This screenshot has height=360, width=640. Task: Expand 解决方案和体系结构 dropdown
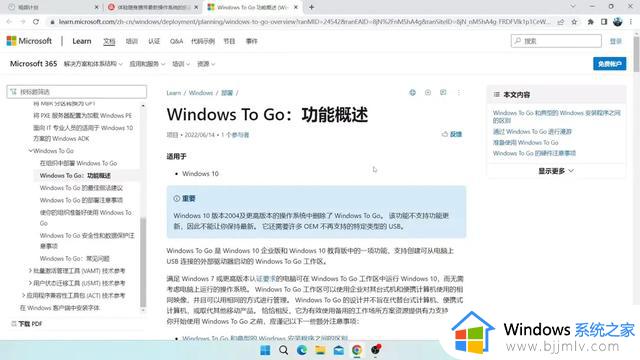click(93, 64)
